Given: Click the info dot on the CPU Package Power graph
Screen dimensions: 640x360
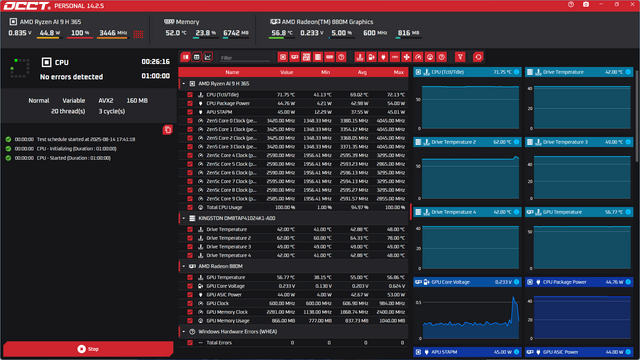Looking at the screenshot, I should (x=628, y=282).
